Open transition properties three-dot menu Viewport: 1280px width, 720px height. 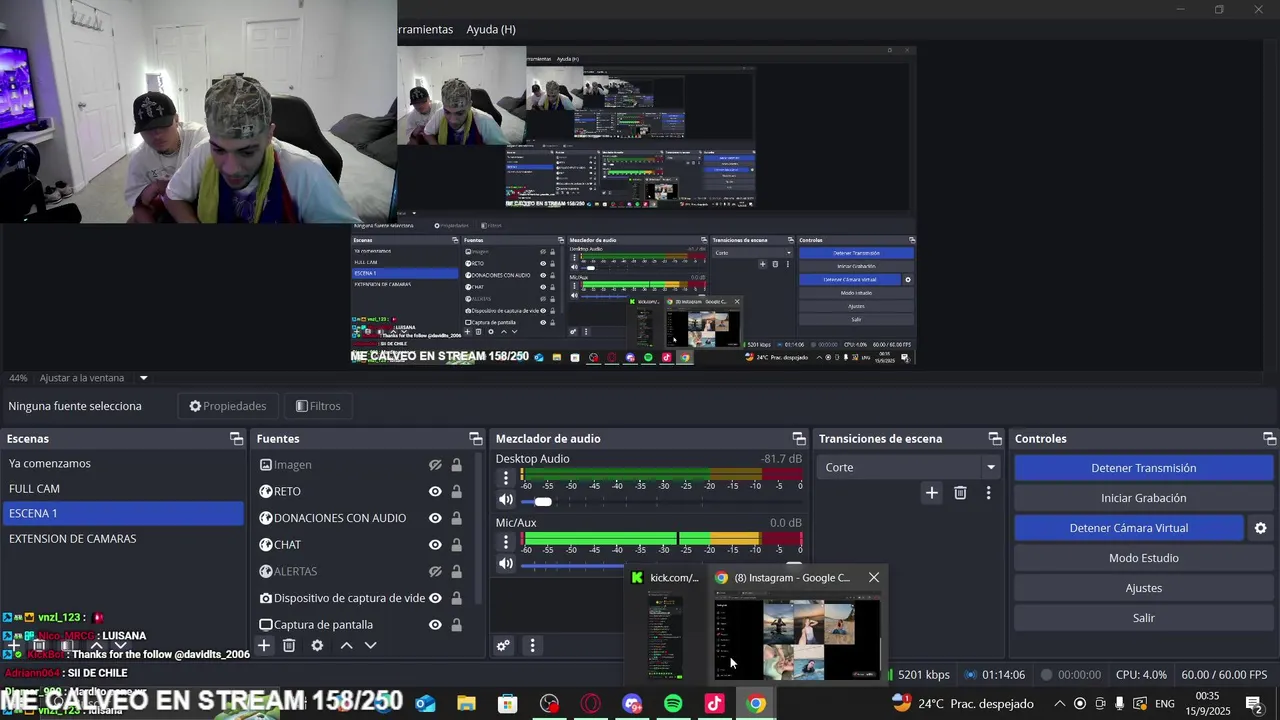[988, 493]
